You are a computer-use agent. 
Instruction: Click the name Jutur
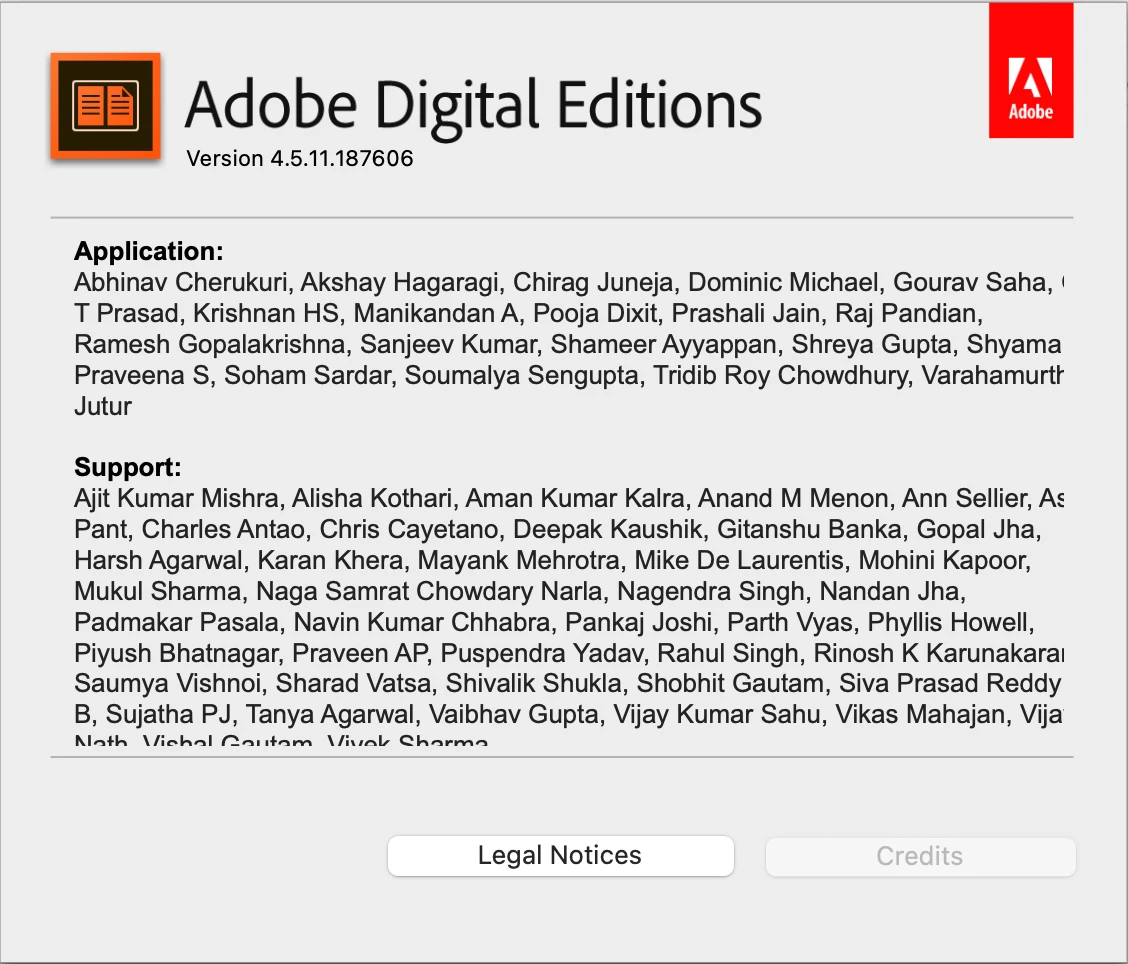[103, 406]
